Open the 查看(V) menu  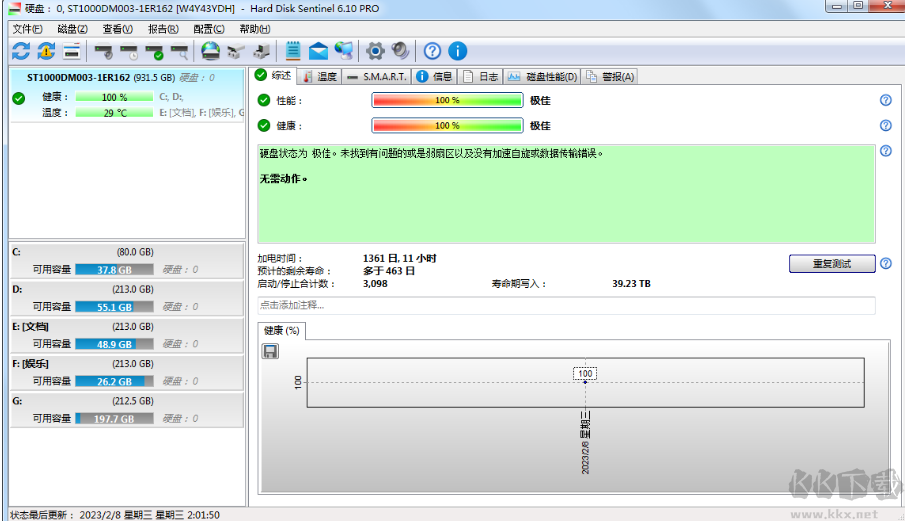tap(118, 29)
